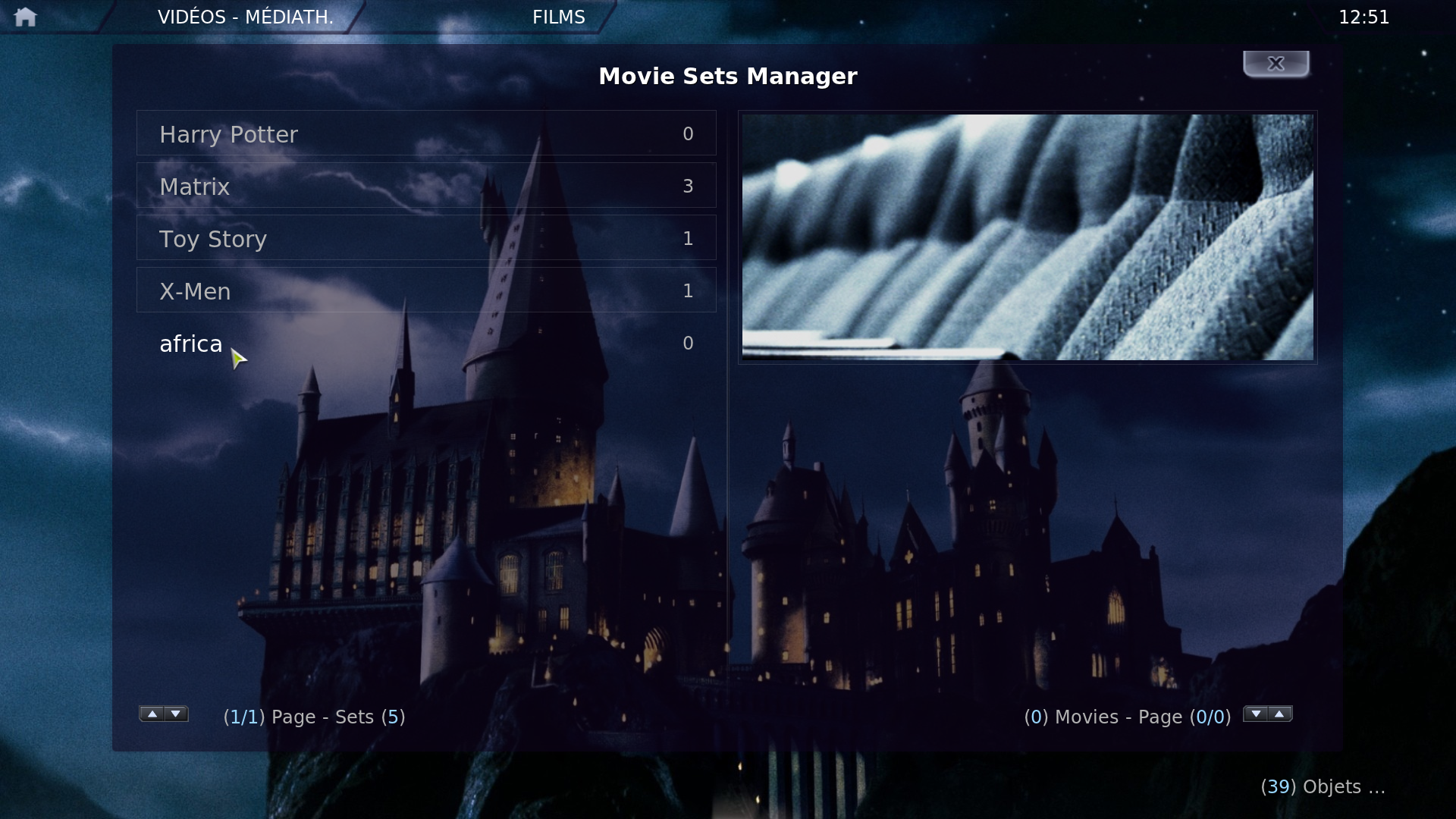Click the Harry Potter movie count 0
1456x819 pixels.
tap(688, 133)
